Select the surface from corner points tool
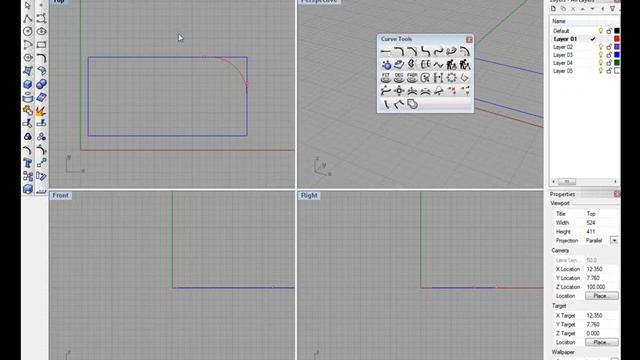The height and width of the screenshot is (360, 640). coord(28,71)
